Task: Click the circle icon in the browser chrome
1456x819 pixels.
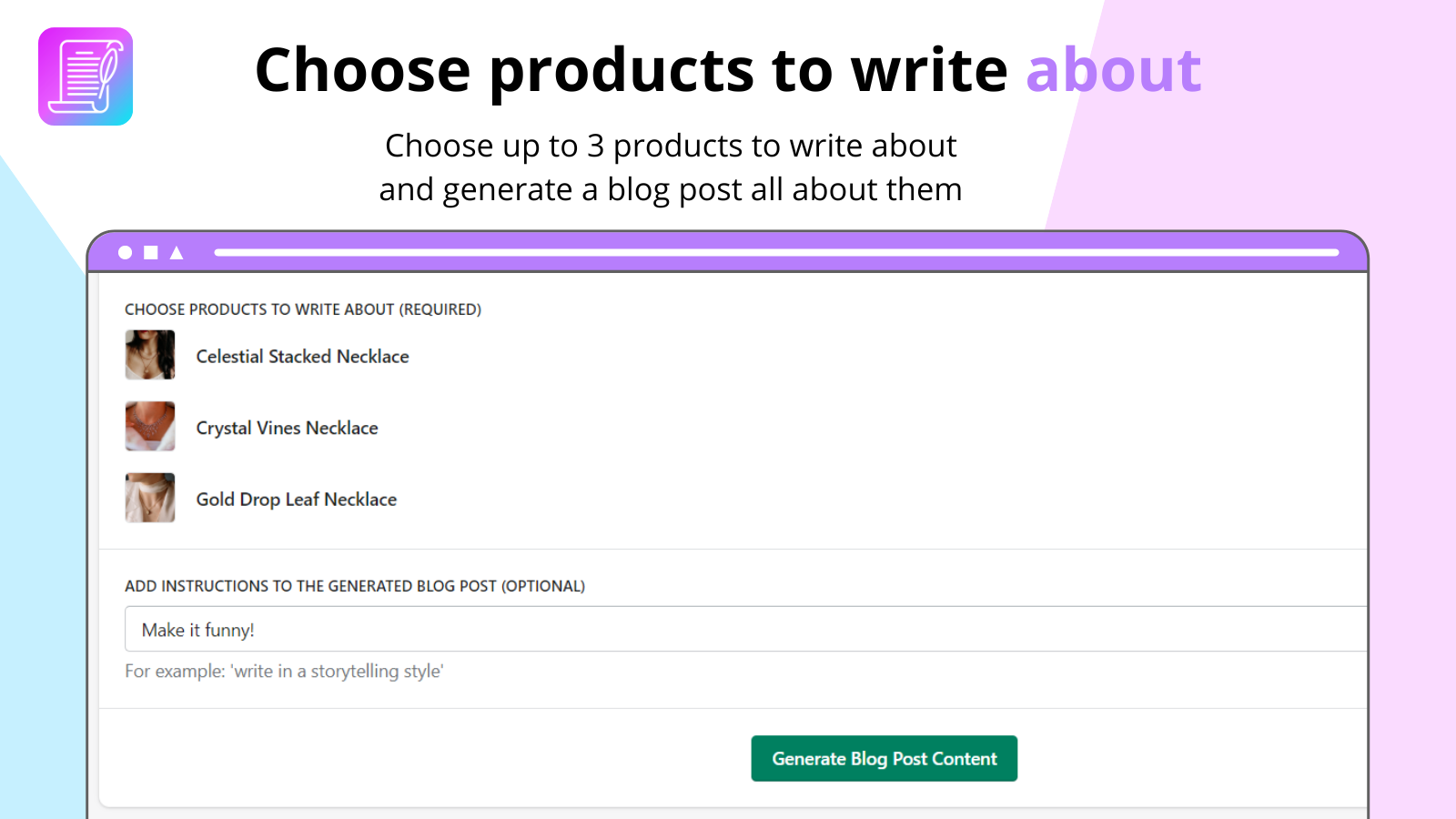Action: 124,252
